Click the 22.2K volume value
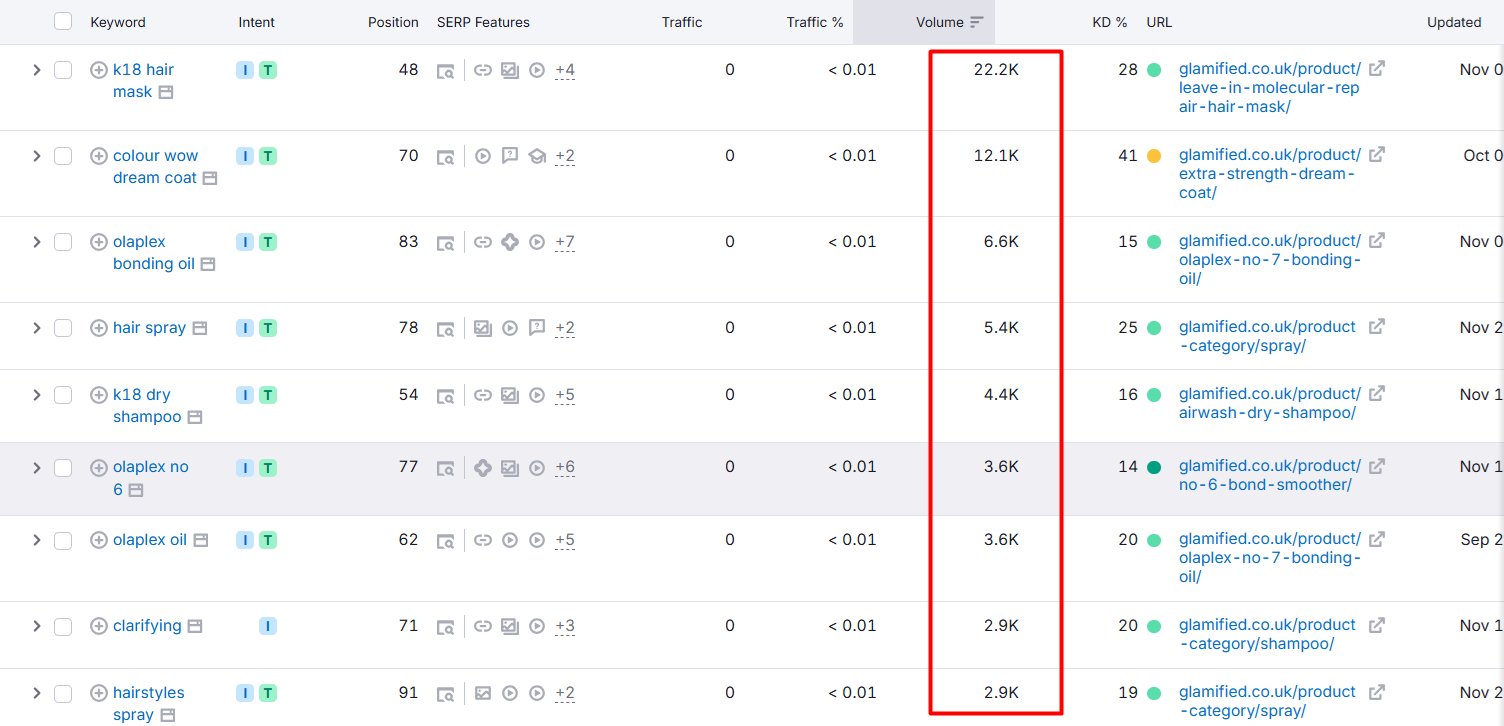The image size is (1504, 726). click(996, 70)
